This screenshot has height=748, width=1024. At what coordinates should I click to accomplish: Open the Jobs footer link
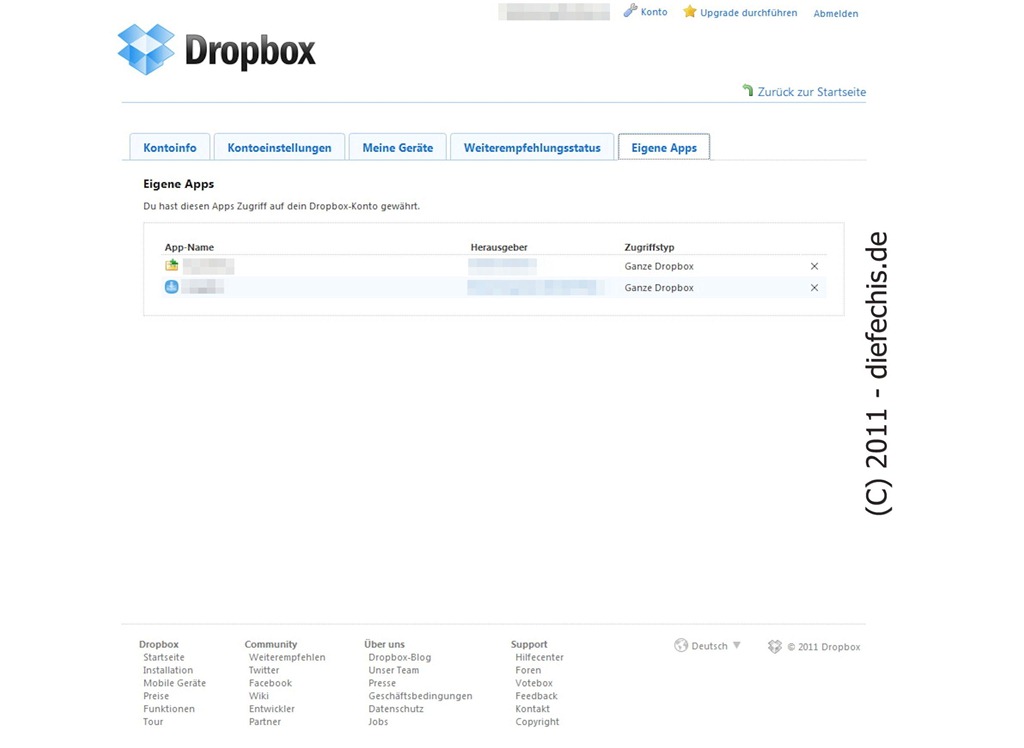378,722
